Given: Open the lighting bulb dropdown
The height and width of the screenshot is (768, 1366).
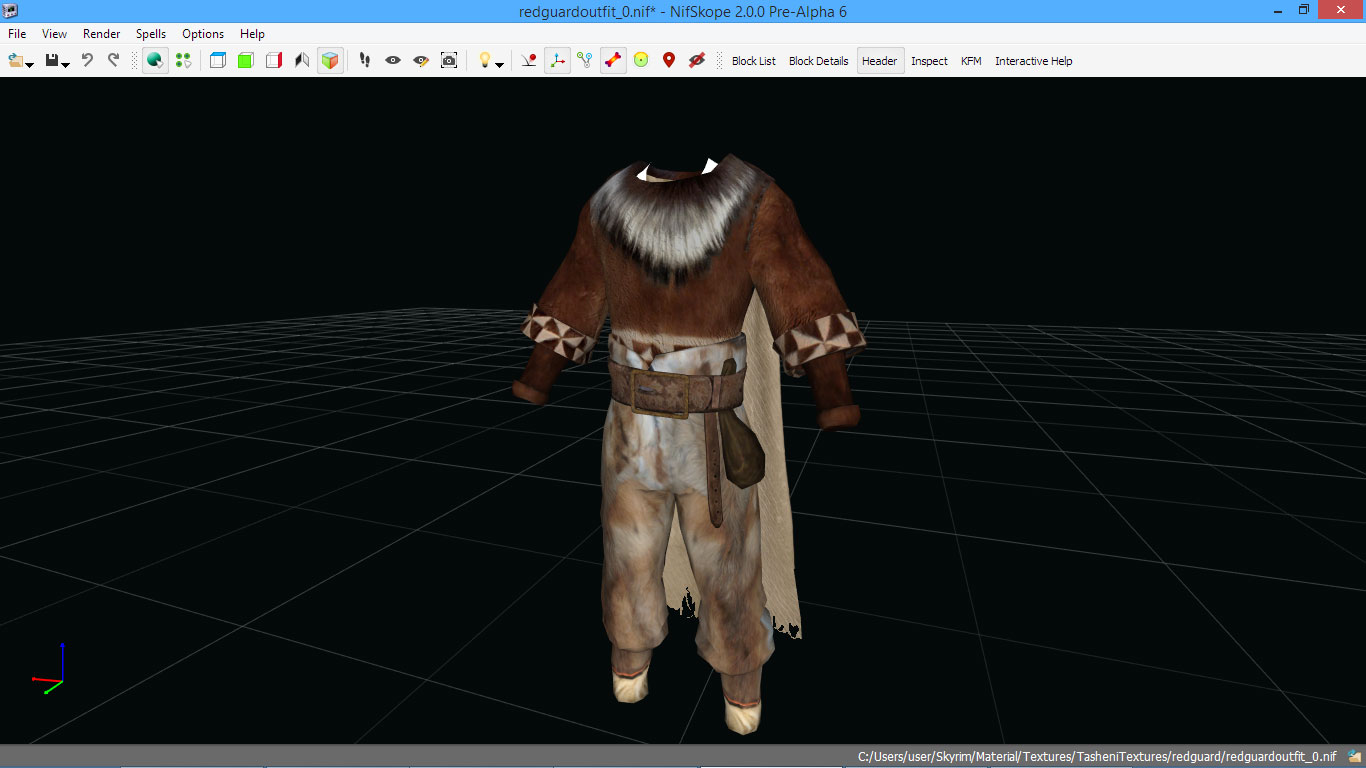Looking at the screenshot, I should 499,65.
